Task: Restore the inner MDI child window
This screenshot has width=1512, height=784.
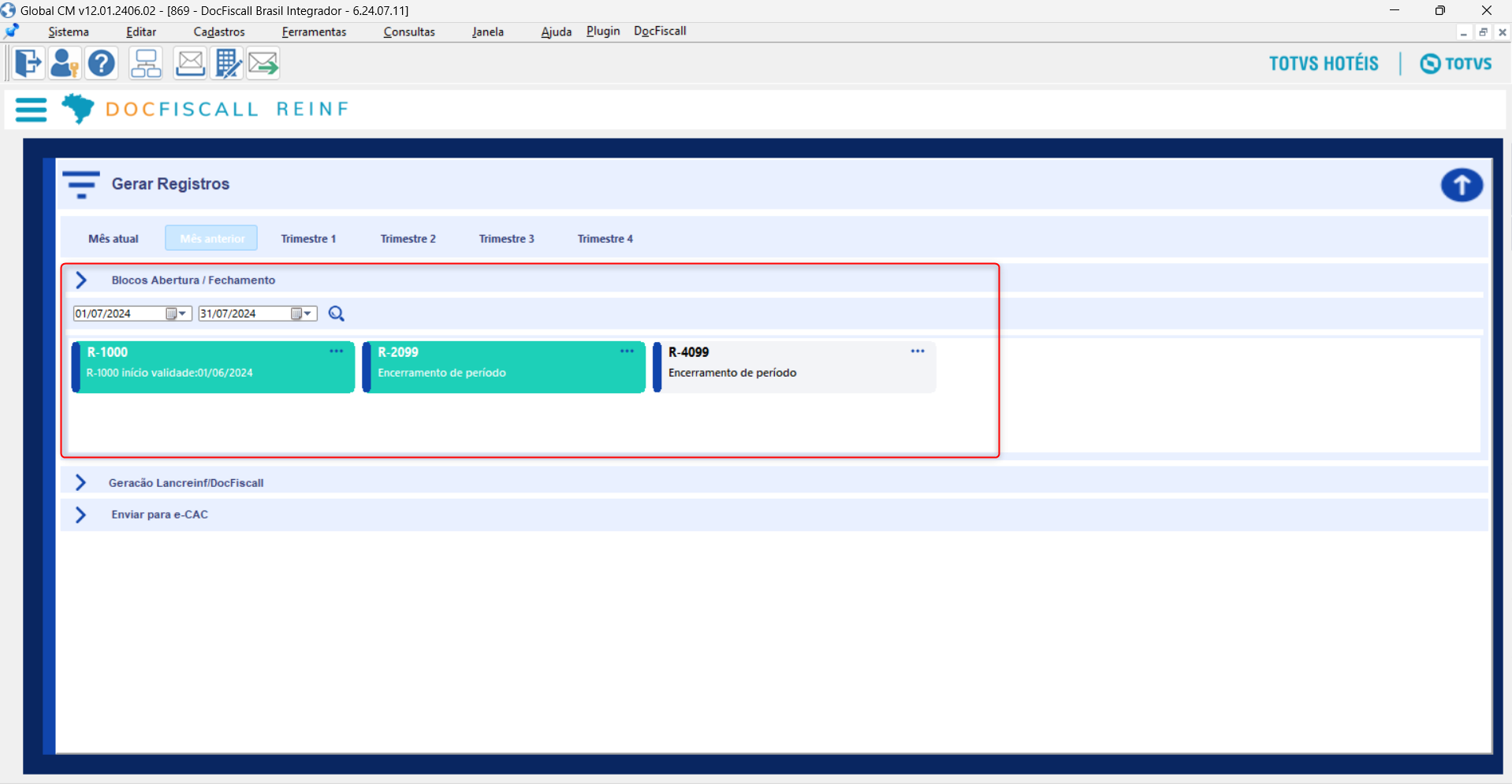Action: pyautogui.click(x=1484, y=32)
